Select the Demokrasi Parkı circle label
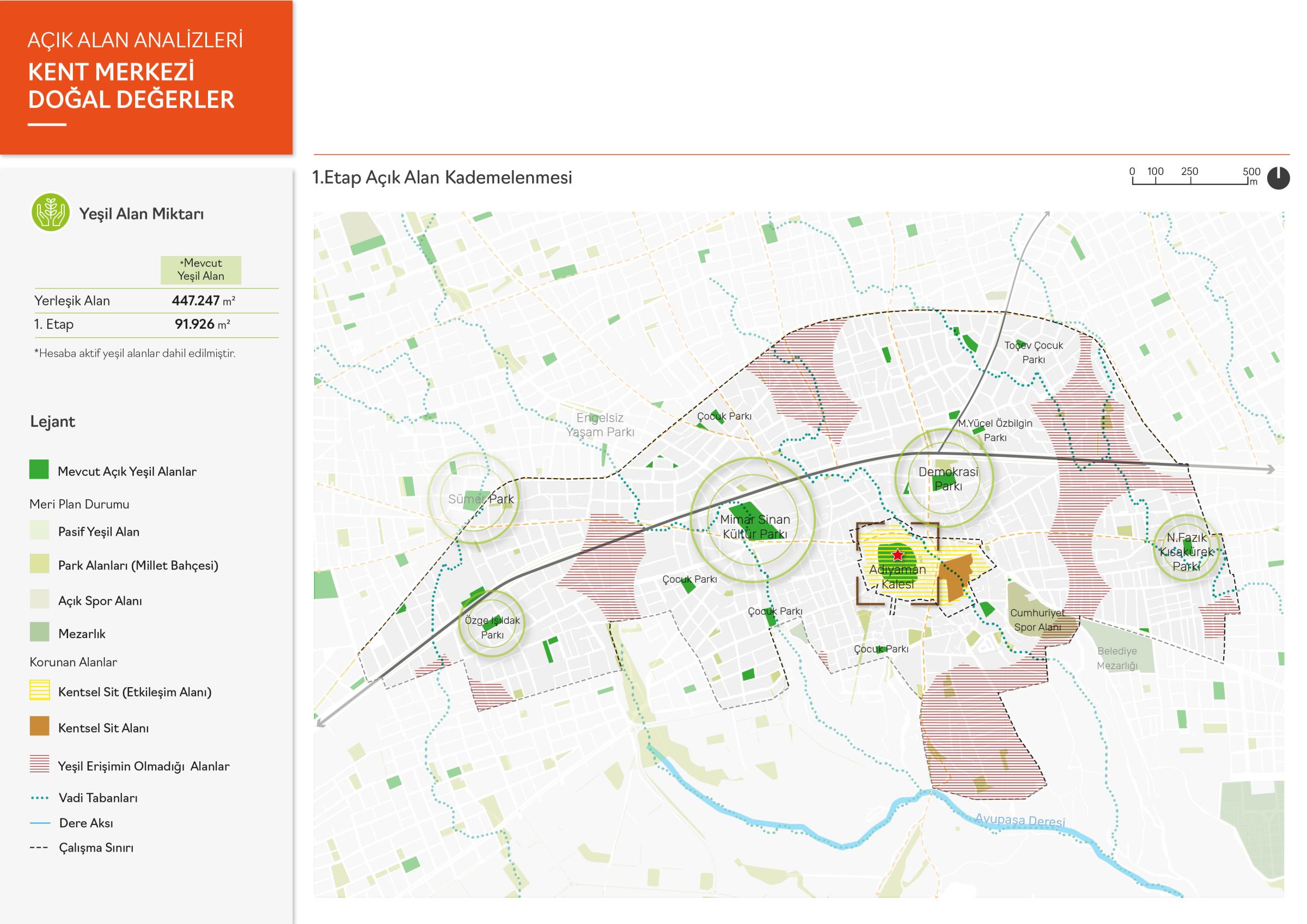 click(x=948, y=479)
